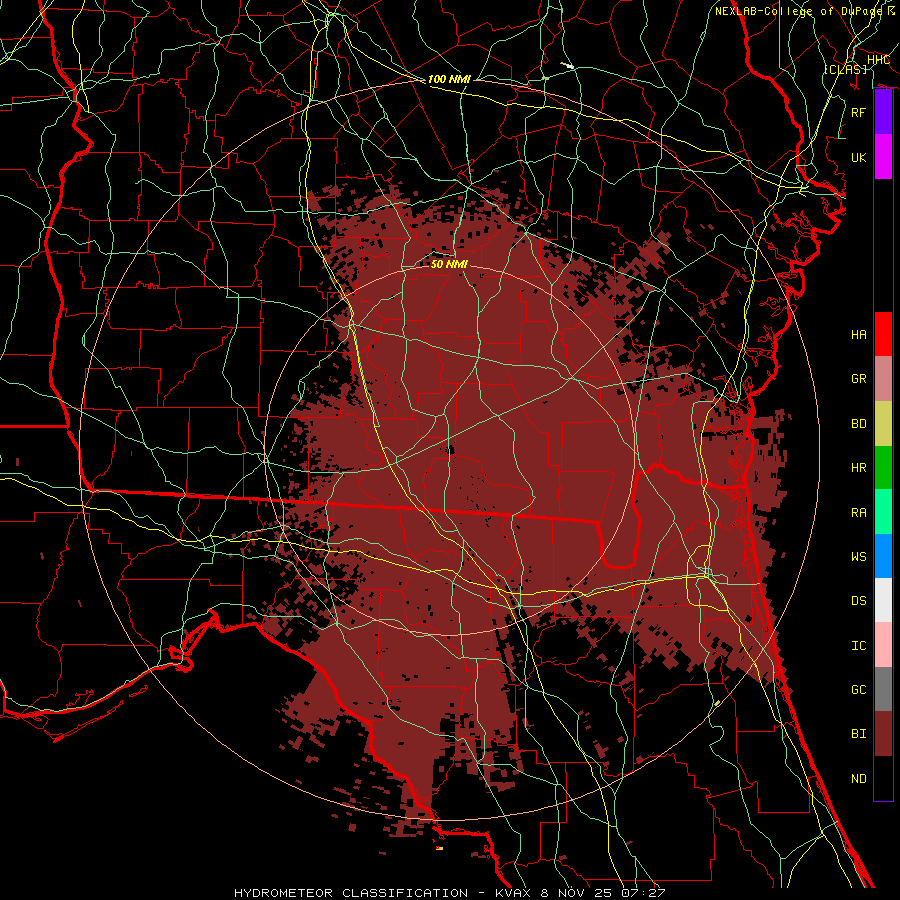The height and width of the screenshot is (900, 900).
Task: Click the RF purple legend swatch
Action: pyautogui.click(x=883, y=112)
